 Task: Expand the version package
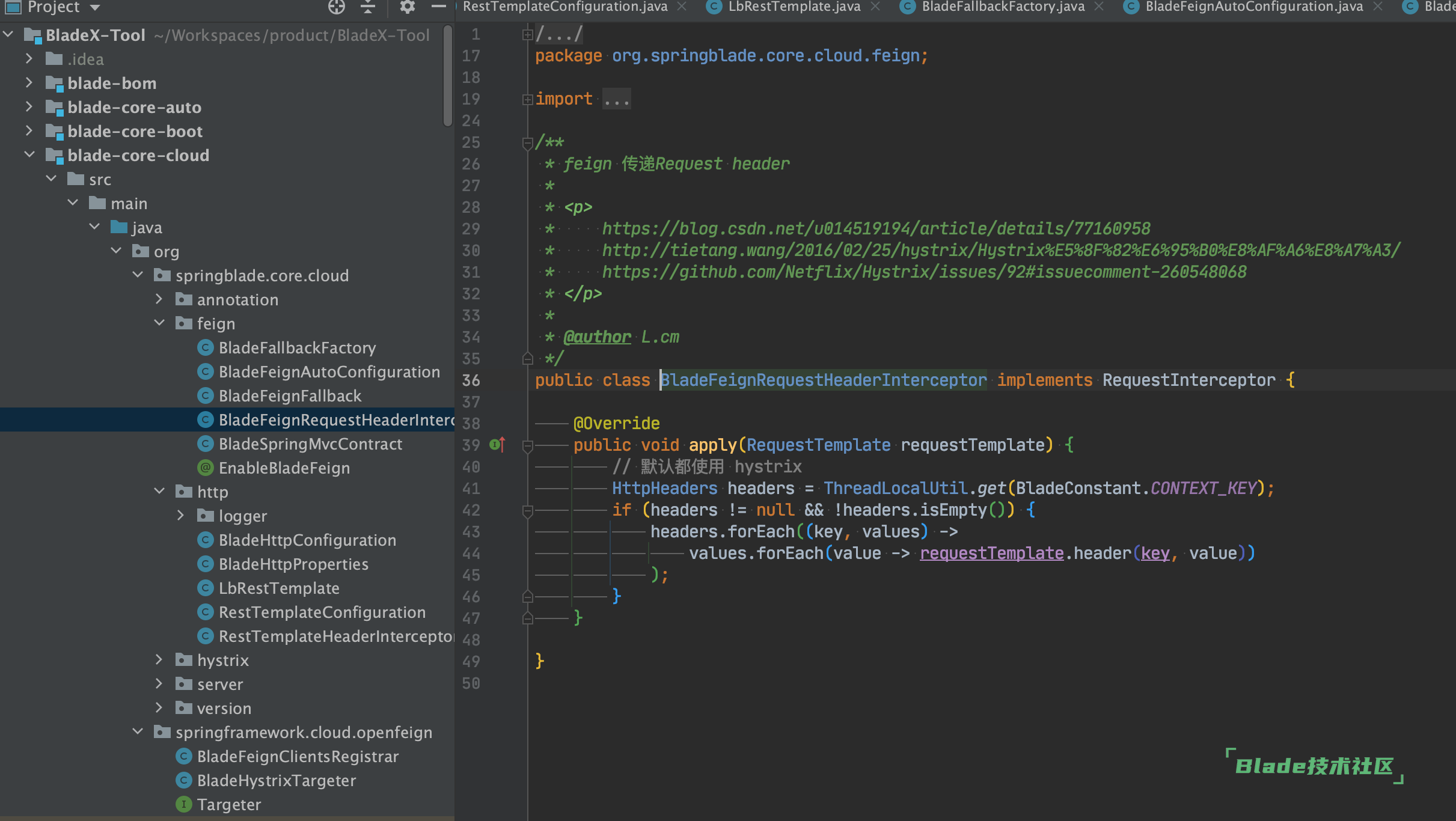coord(159,708)
